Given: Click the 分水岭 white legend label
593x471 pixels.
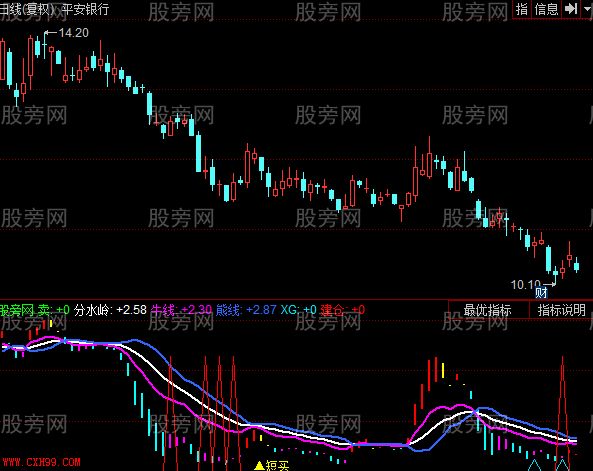Looking at the screenshot, I should [x=93, y=310].
